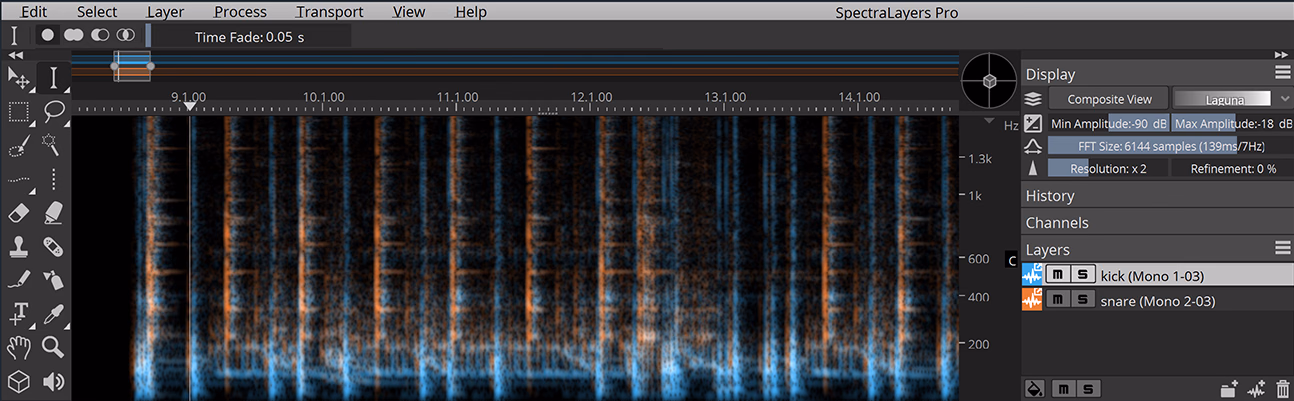Select the Move/Transform tool
This screenshot has width=1294, height=401.
pyautogui.click(x=18, y=77)
